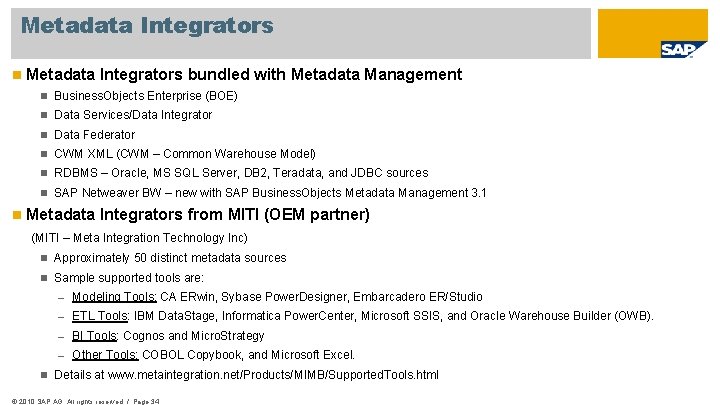Click the Metadata Integrators from MITI heading
Image resolution: width=720 pixels, height=405 pixels.
pyautogui.click(x=198, y=215)
